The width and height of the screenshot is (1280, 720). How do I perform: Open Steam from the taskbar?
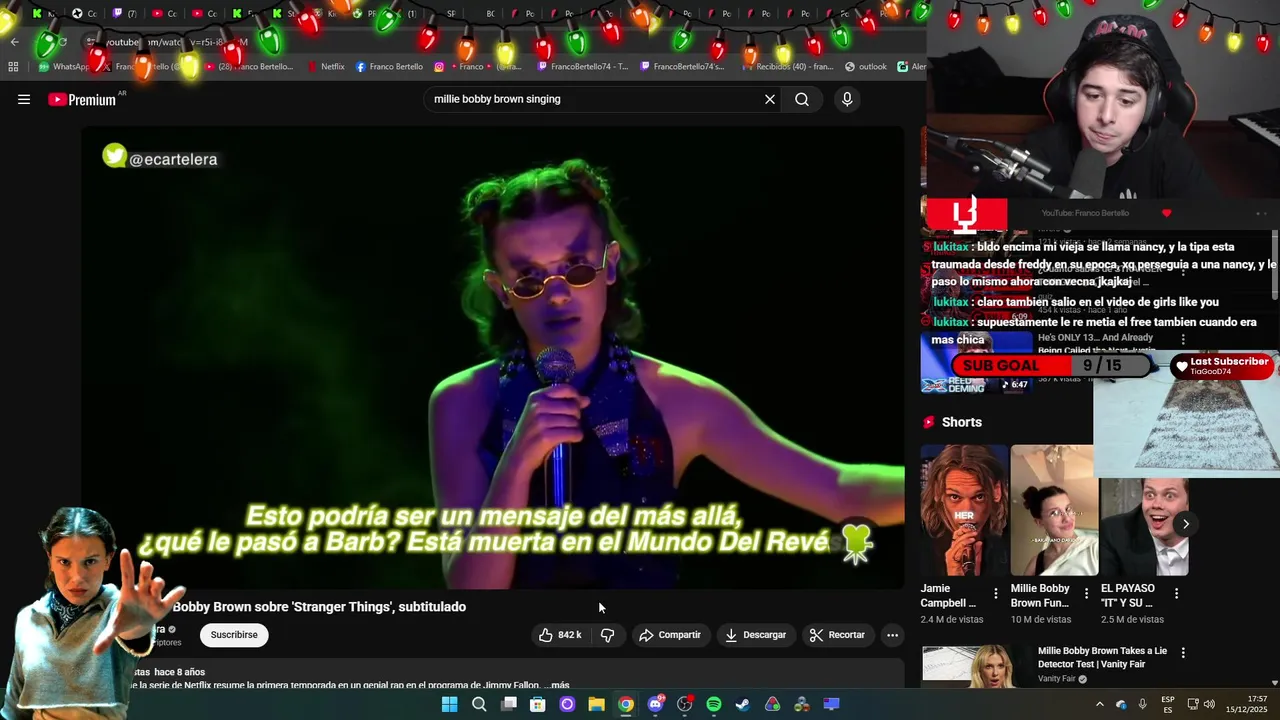click(x=743, y=704)
